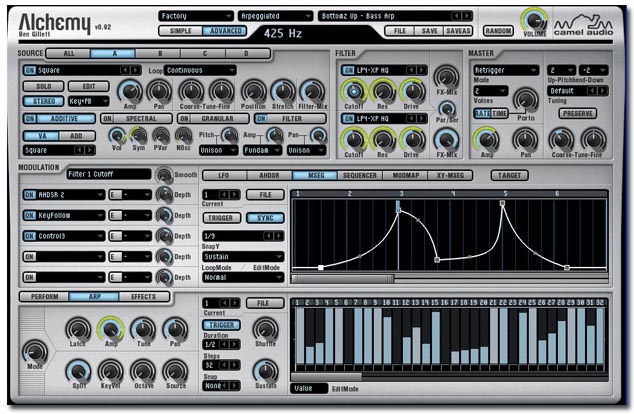Adjust the Filter-Mix knob

(312, 91)
